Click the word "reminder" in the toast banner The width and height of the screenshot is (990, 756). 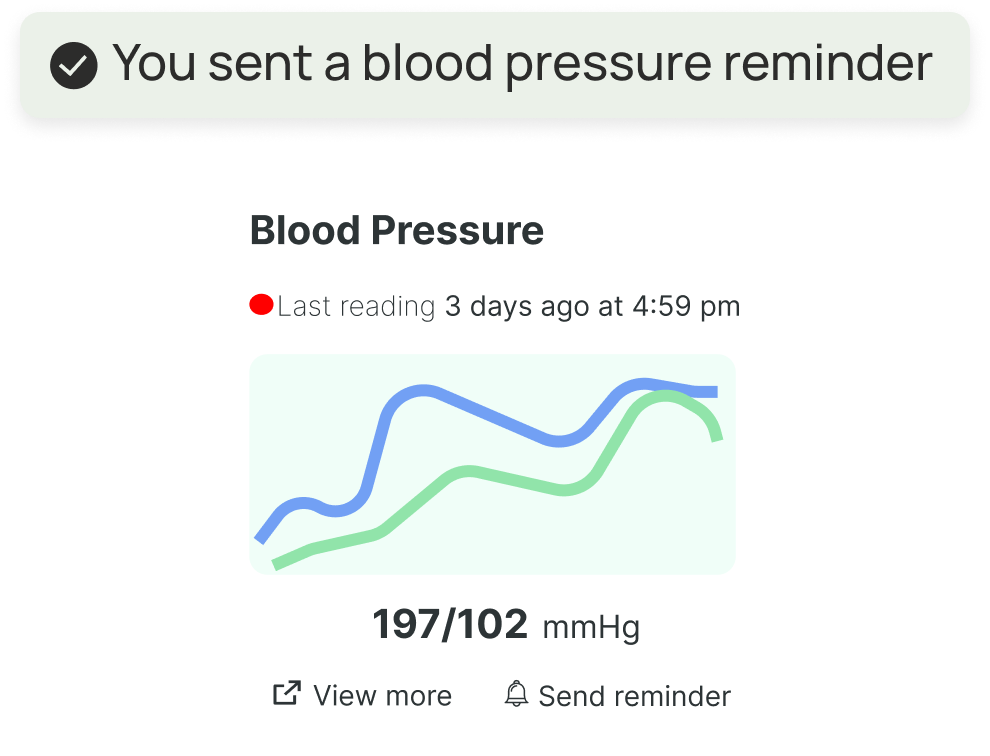(829, 64)
